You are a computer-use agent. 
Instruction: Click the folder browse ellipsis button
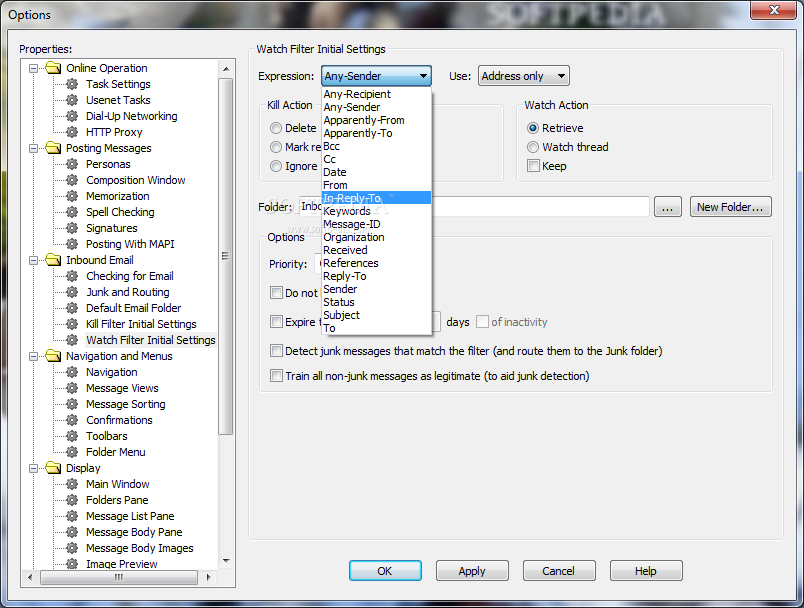(x=668, y=207)
